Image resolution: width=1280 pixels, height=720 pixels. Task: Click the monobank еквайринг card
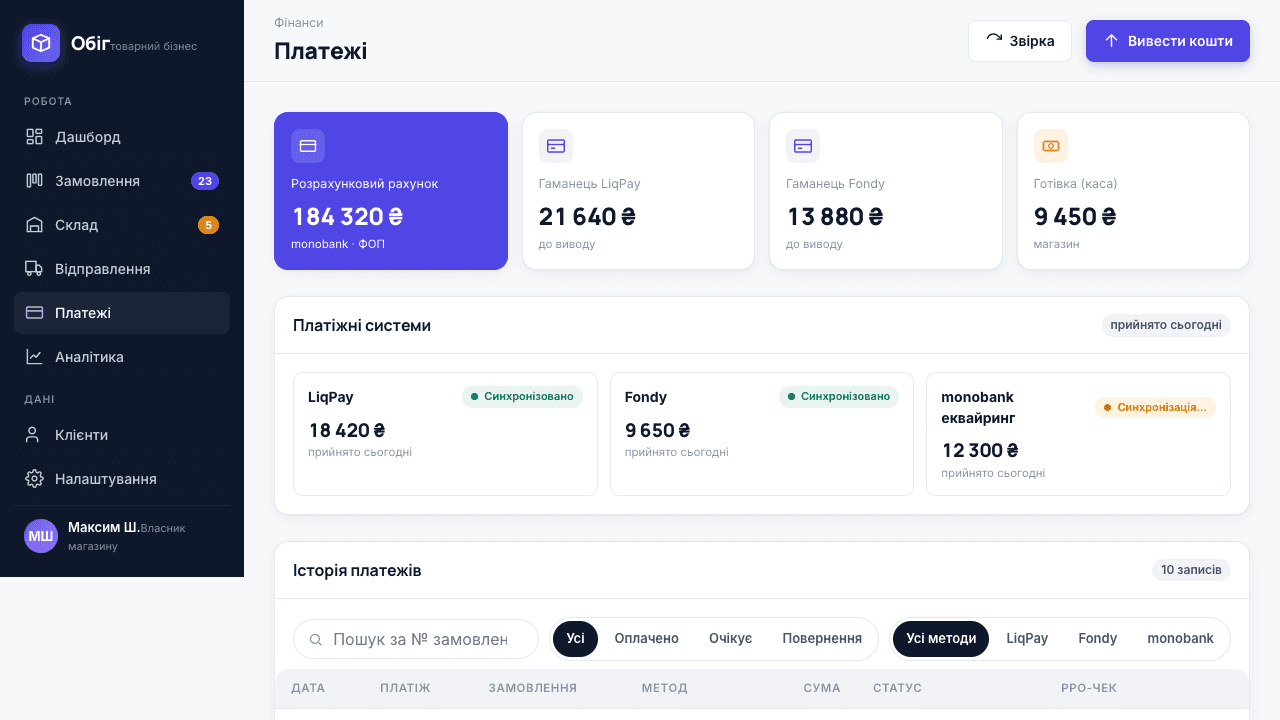[1078, 434]
